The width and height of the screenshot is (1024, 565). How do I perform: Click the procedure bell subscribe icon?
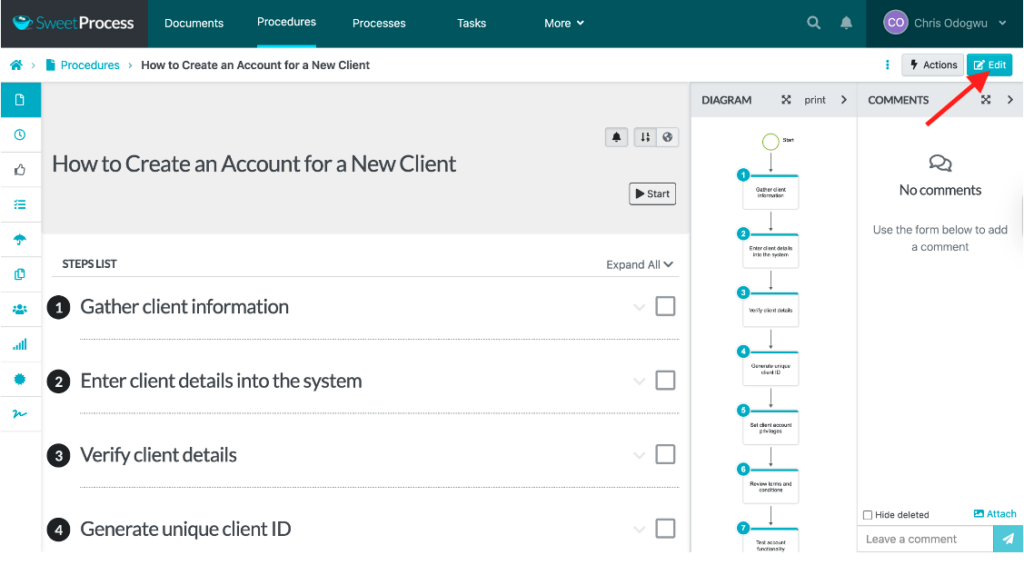coord(616,137)
